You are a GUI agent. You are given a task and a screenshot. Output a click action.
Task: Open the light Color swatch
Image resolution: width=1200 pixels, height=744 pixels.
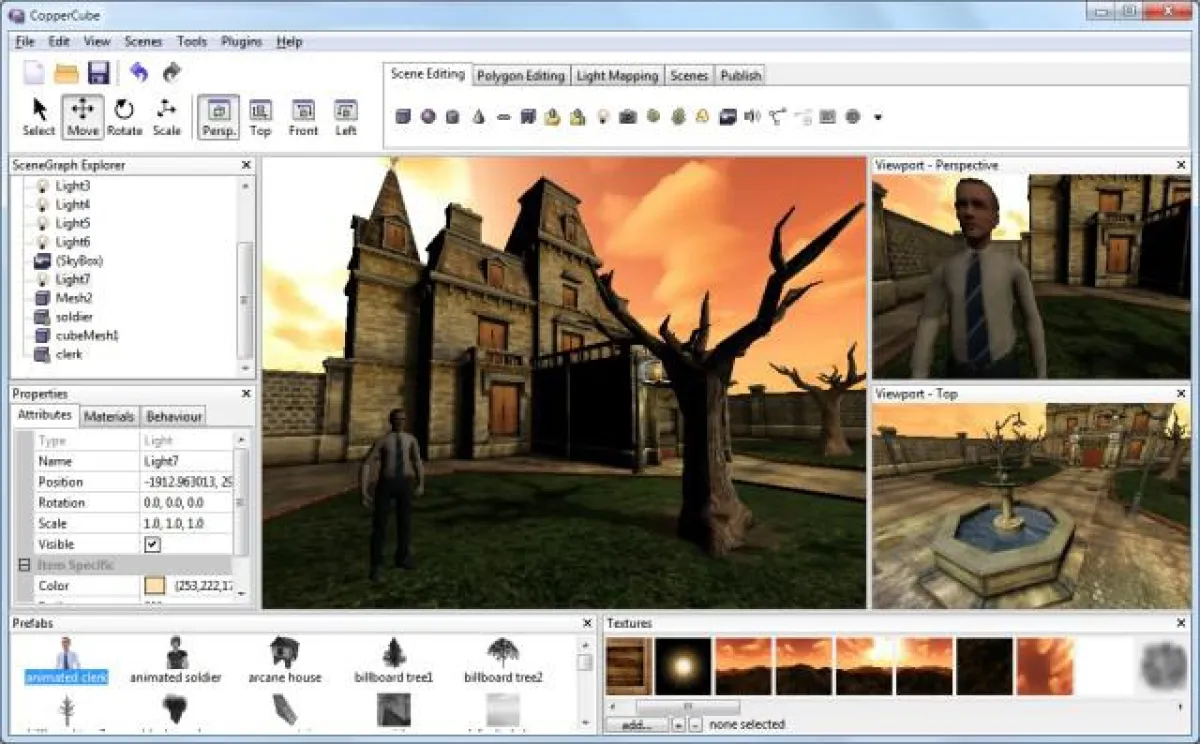click(x=155, y=586)
